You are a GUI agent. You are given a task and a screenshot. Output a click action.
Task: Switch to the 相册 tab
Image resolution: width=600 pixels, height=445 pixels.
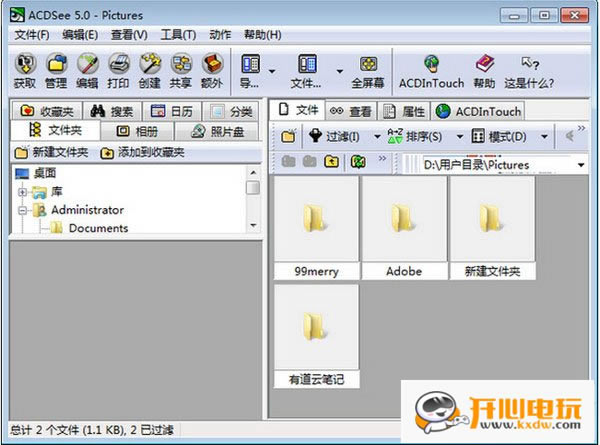tap(137, 132)
